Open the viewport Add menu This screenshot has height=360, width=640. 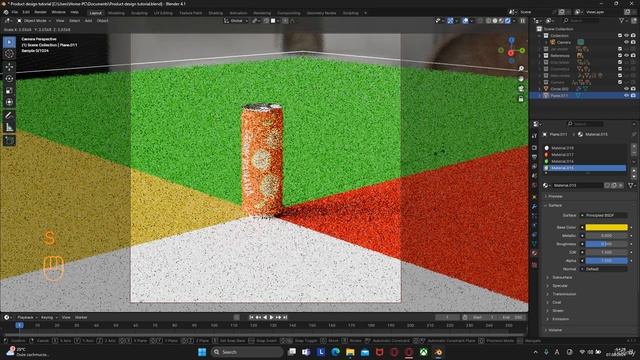coord(88,20)
